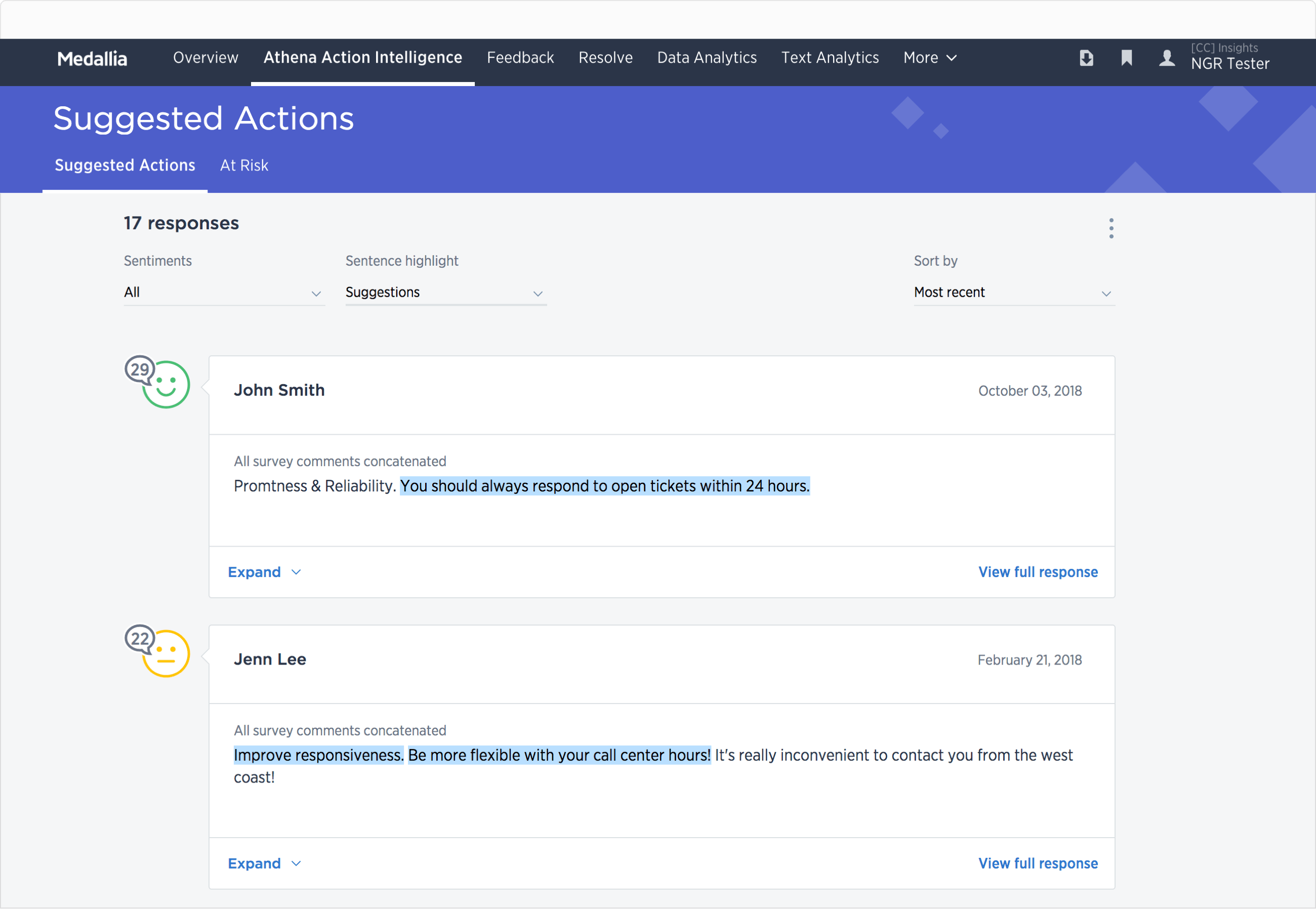Click the download/export icon in the top bar
The width and height of the screenshot is (1316, 909).
pos(1086,58)
